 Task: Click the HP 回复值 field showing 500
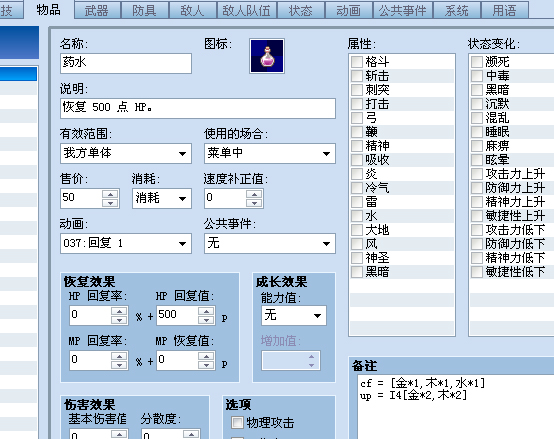click(177, 315)
